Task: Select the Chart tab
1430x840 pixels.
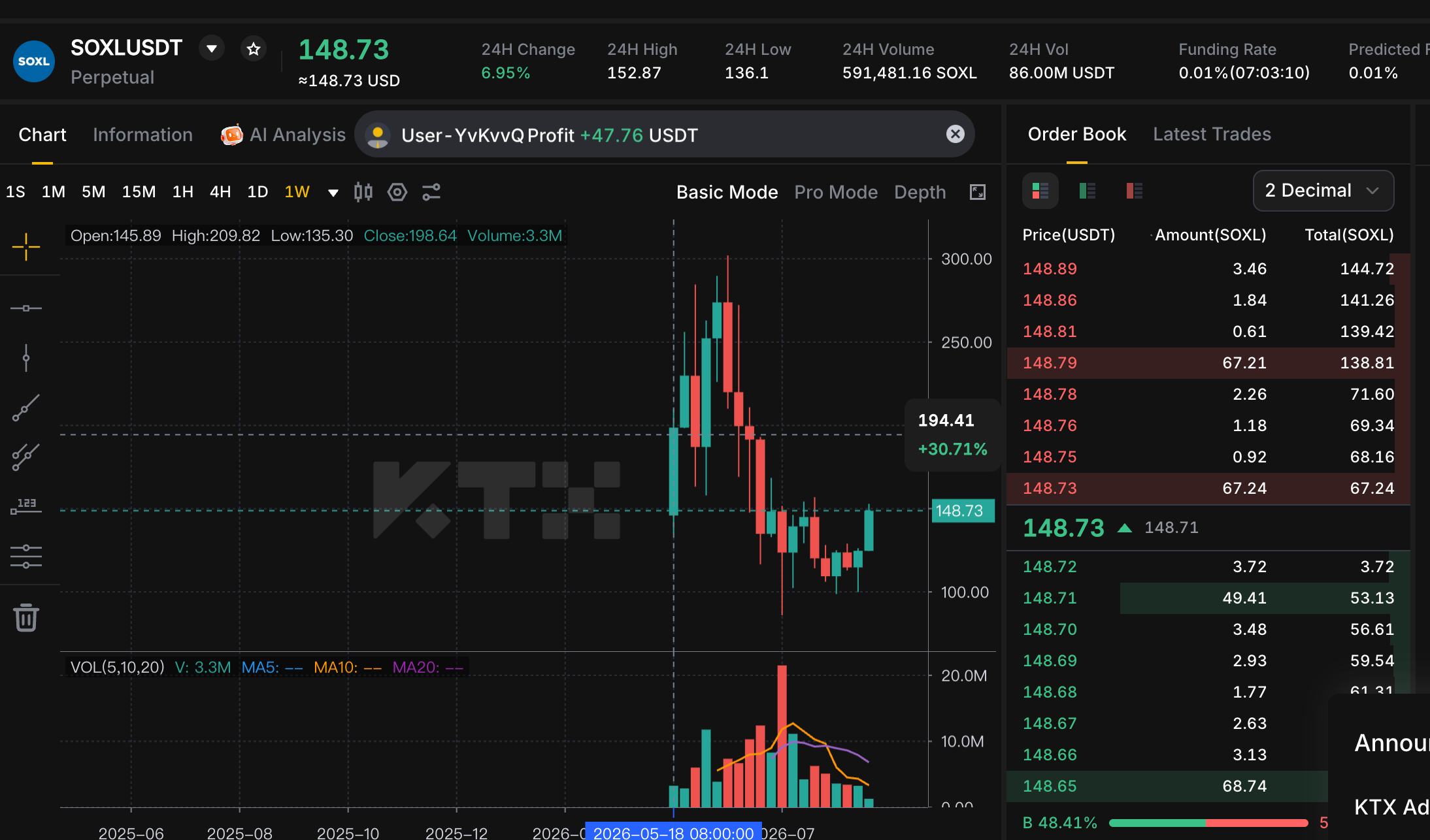Action: pyautogui.click(x=42, y=135)
